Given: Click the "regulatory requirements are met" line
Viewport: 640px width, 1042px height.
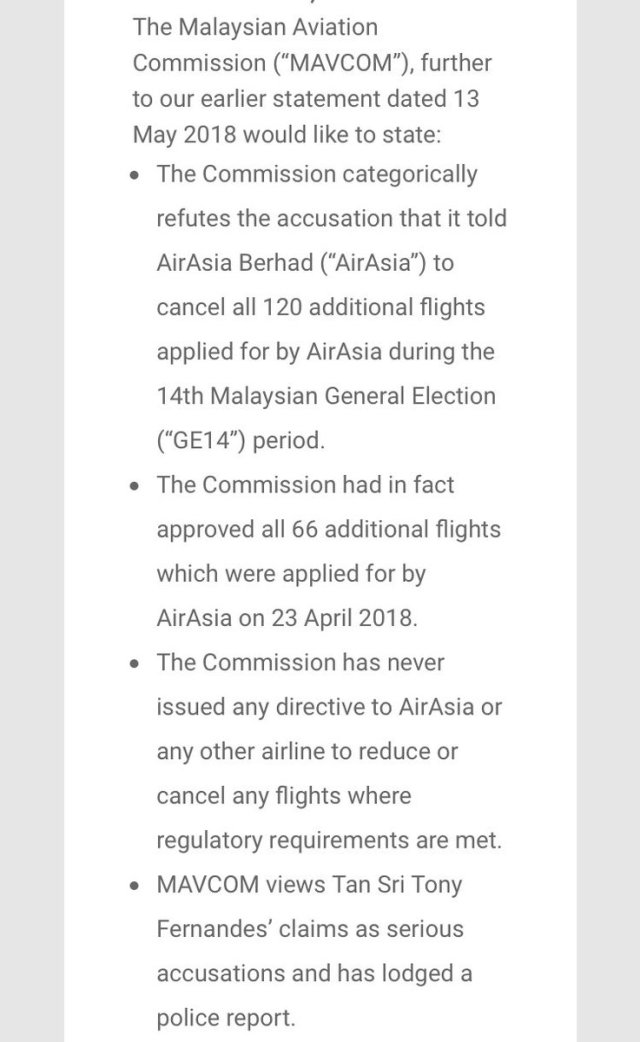Looking at the screenshot, I should click(328, 840).
